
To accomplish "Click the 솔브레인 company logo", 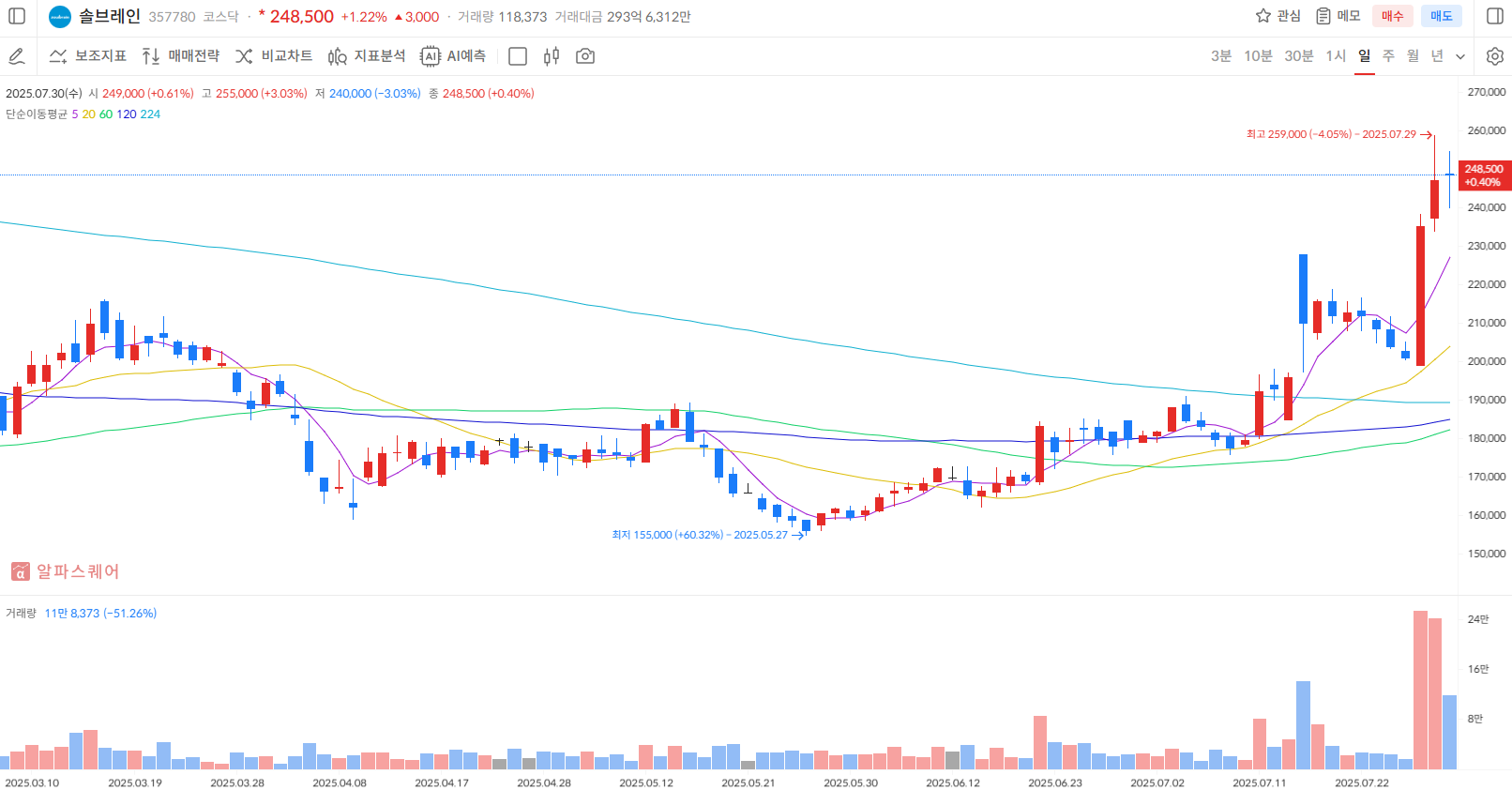I will (60, 16).
